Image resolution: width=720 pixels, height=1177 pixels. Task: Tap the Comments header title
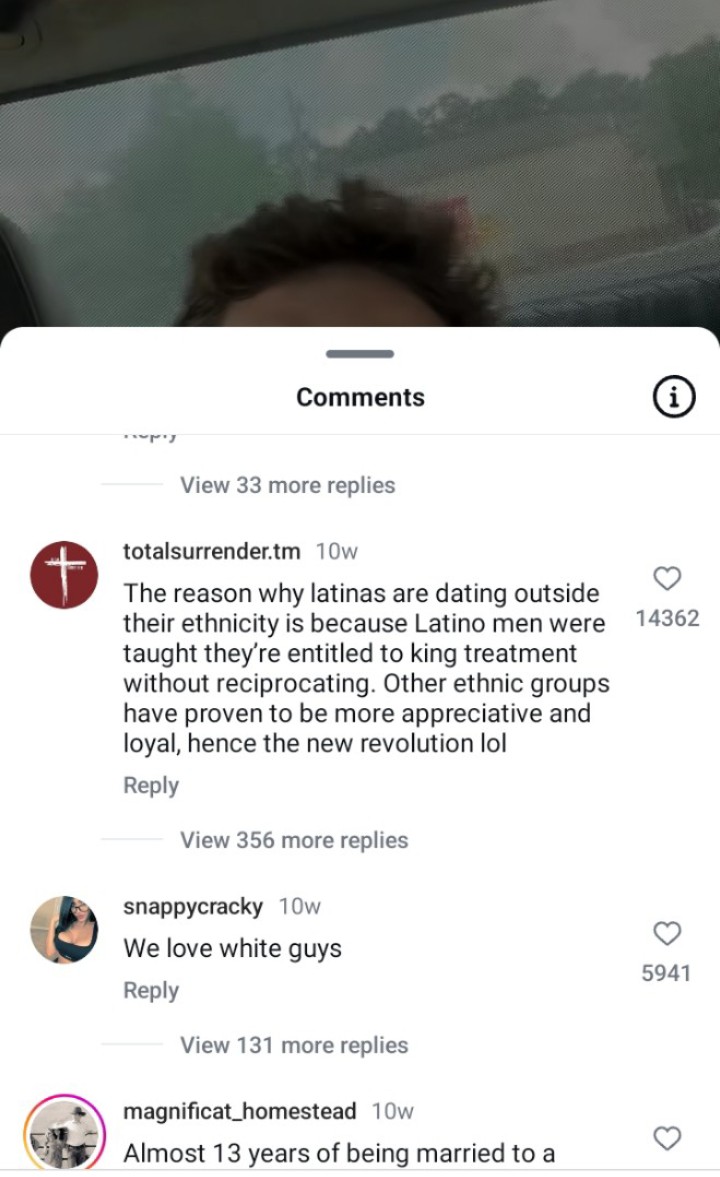360,397
